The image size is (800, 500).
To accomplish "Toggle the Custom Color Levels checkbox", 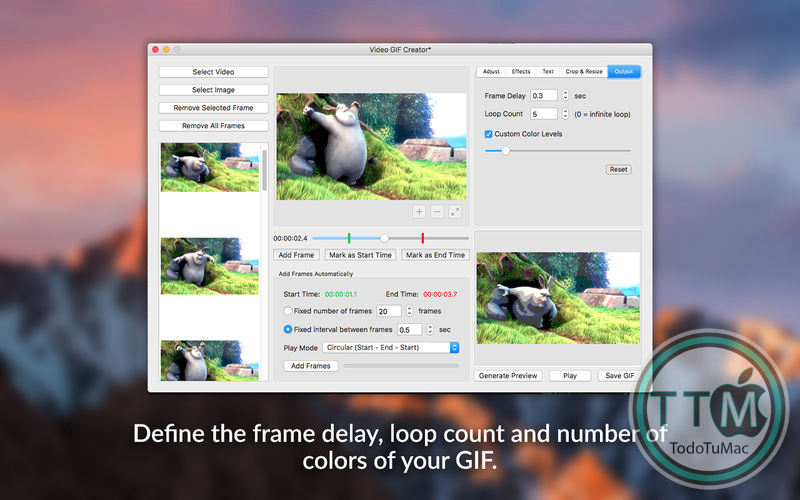I will click(x=488, y=134).
